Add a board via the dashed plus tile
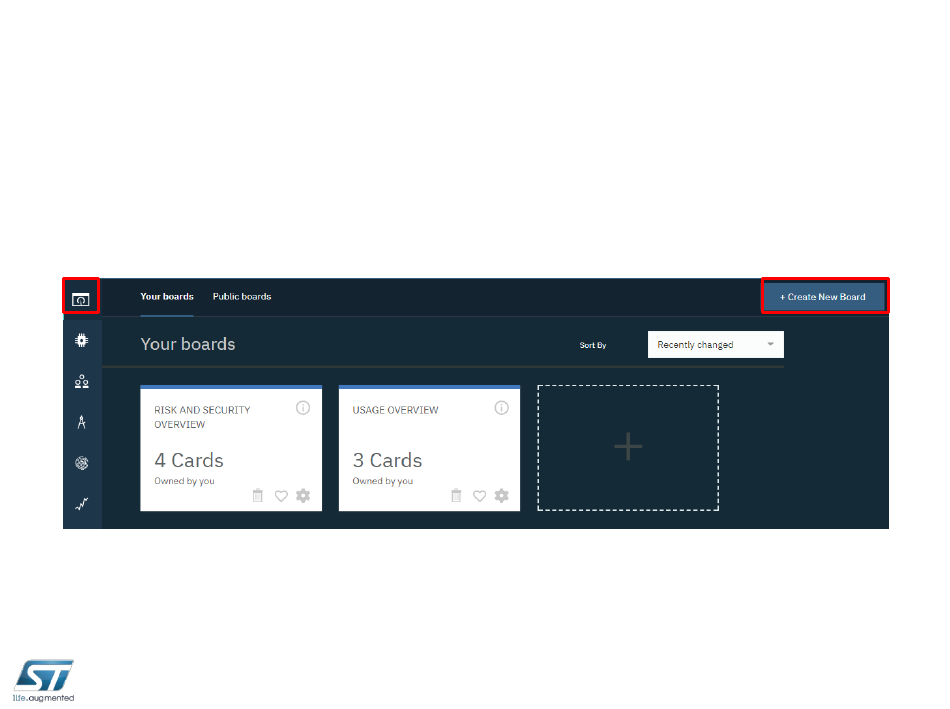The height and width of the screenshot is (709, 950). coord(628,448)
